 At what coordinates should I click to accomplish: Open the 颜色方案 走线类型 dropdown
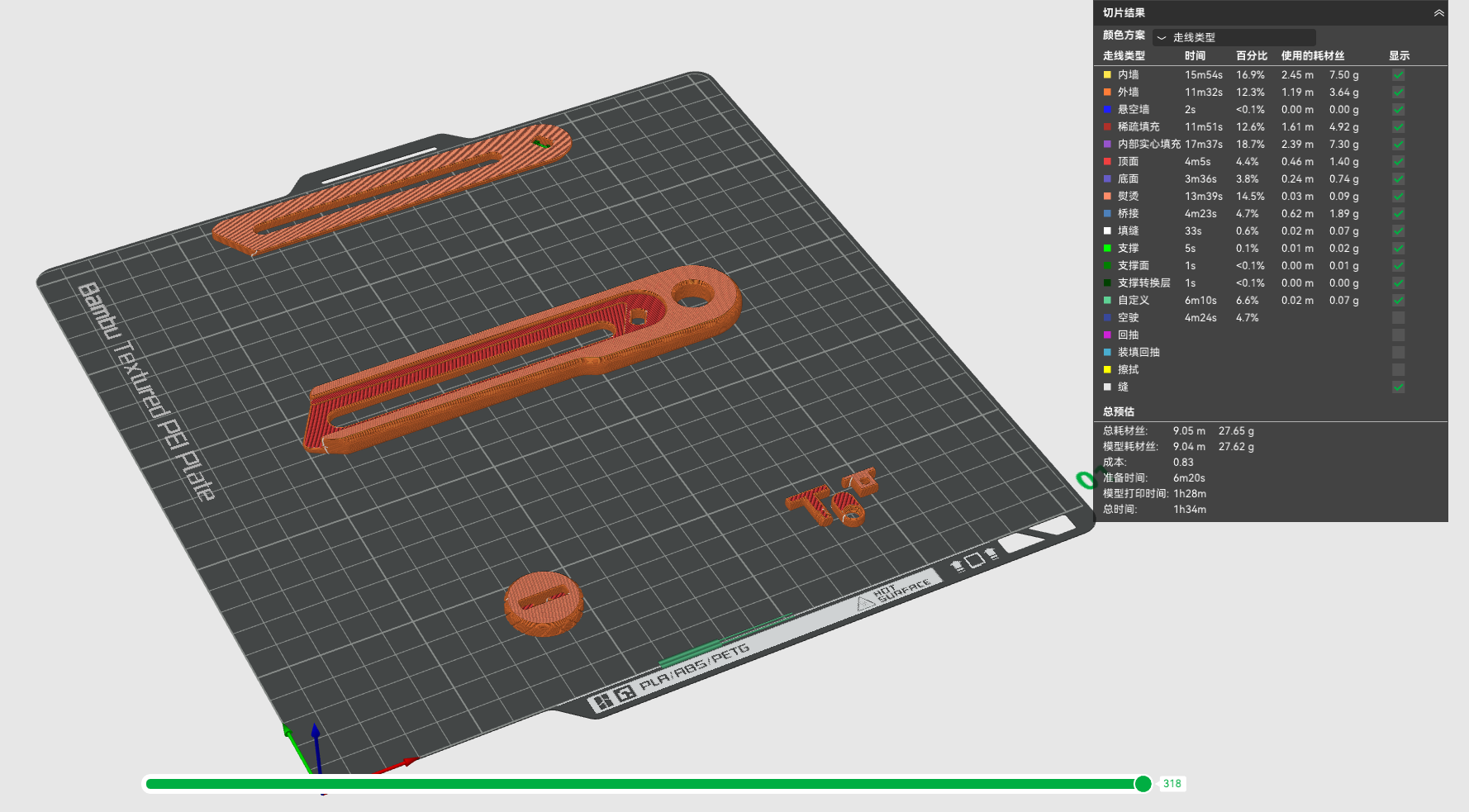coord(1234,37)
